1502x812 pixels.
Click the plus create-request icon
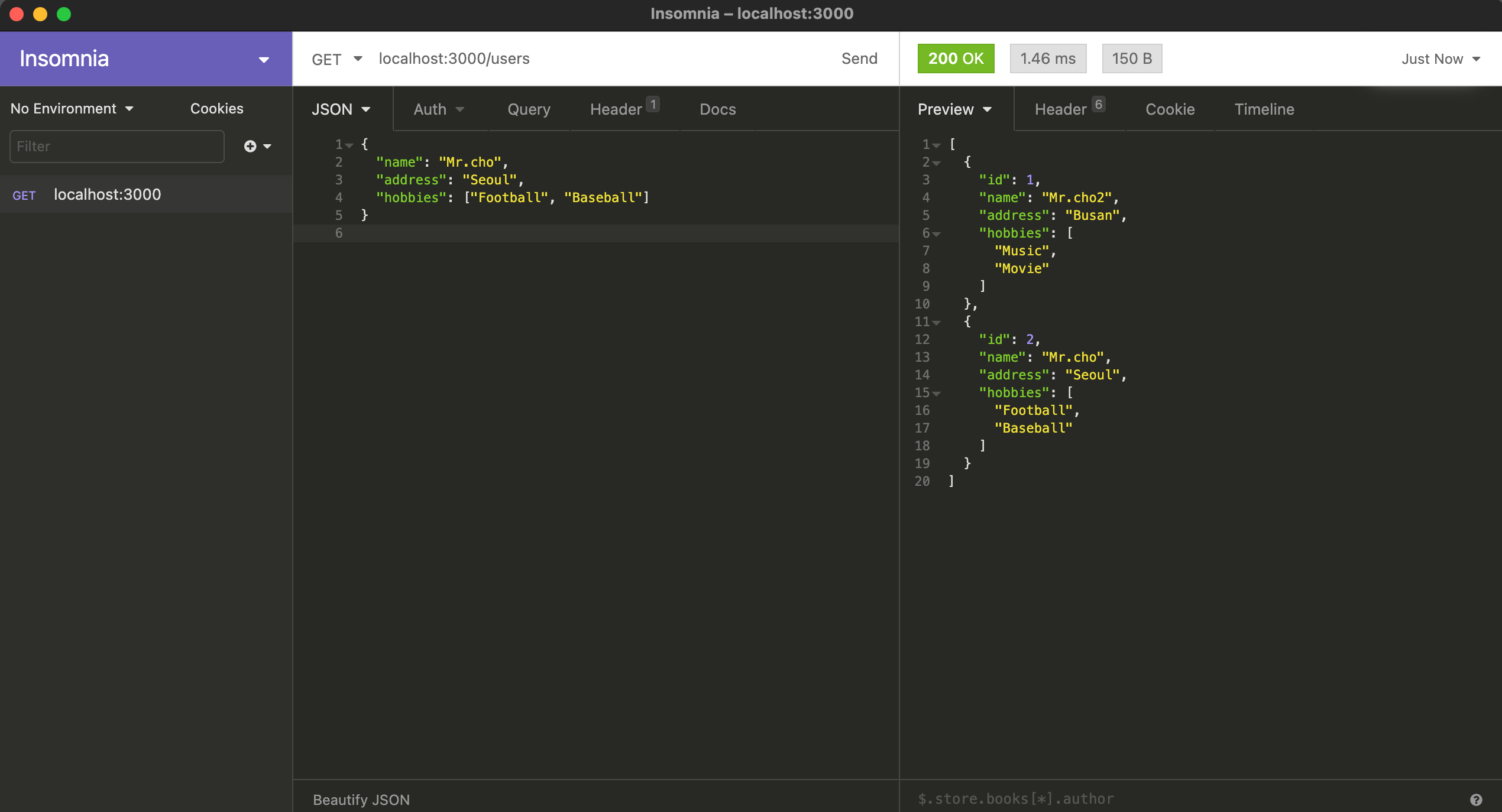pyautogui.click(x=250, y=146)
